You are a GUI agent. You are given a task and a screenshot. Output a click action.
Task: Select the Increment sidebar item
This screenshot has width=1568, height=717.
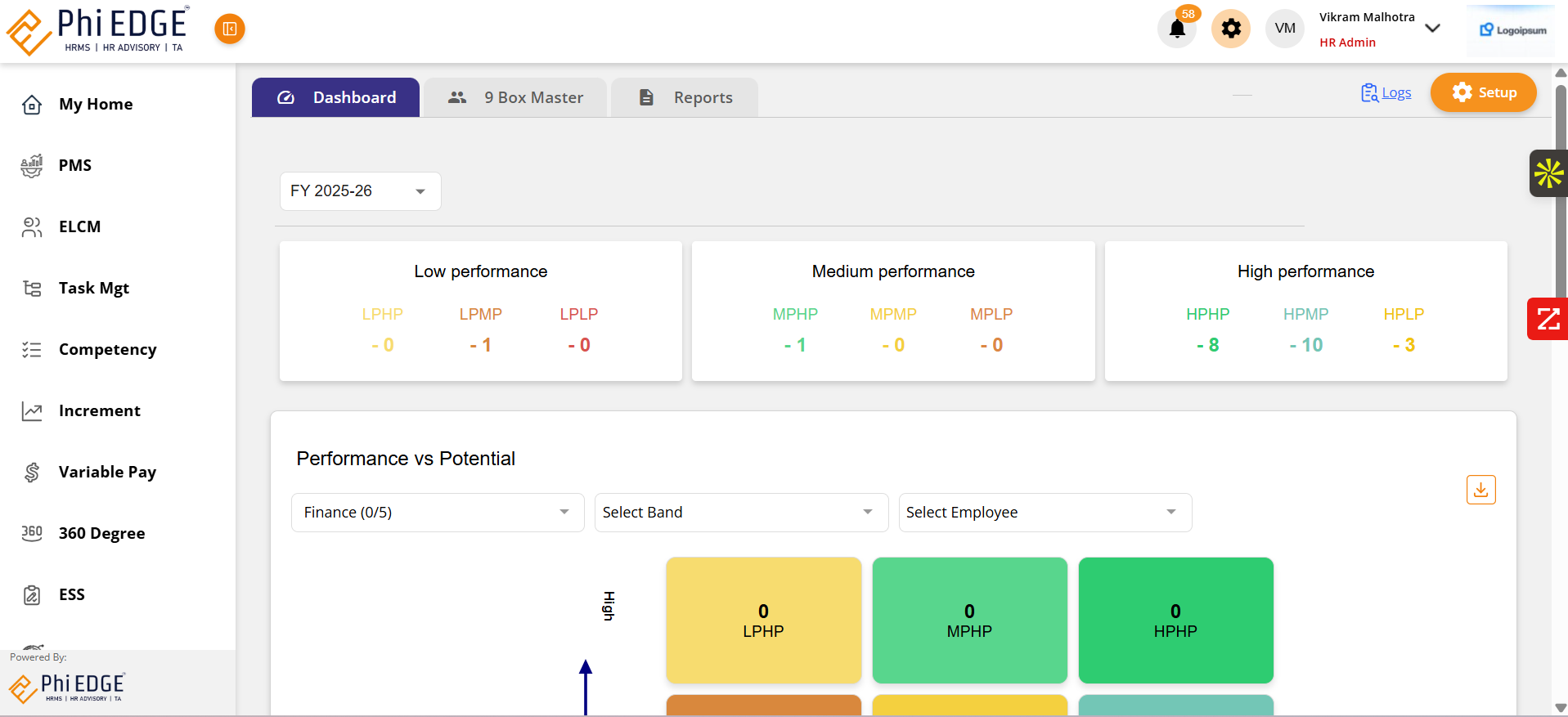[x=99, y=410]
